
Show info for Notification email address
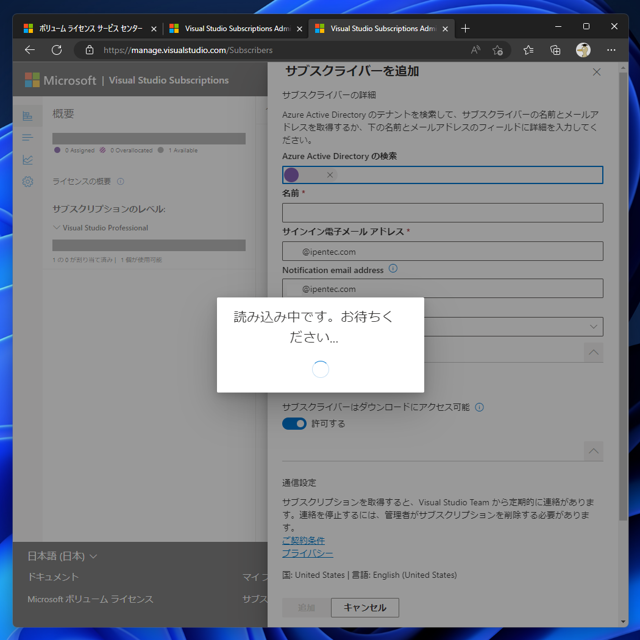[393, 269]
